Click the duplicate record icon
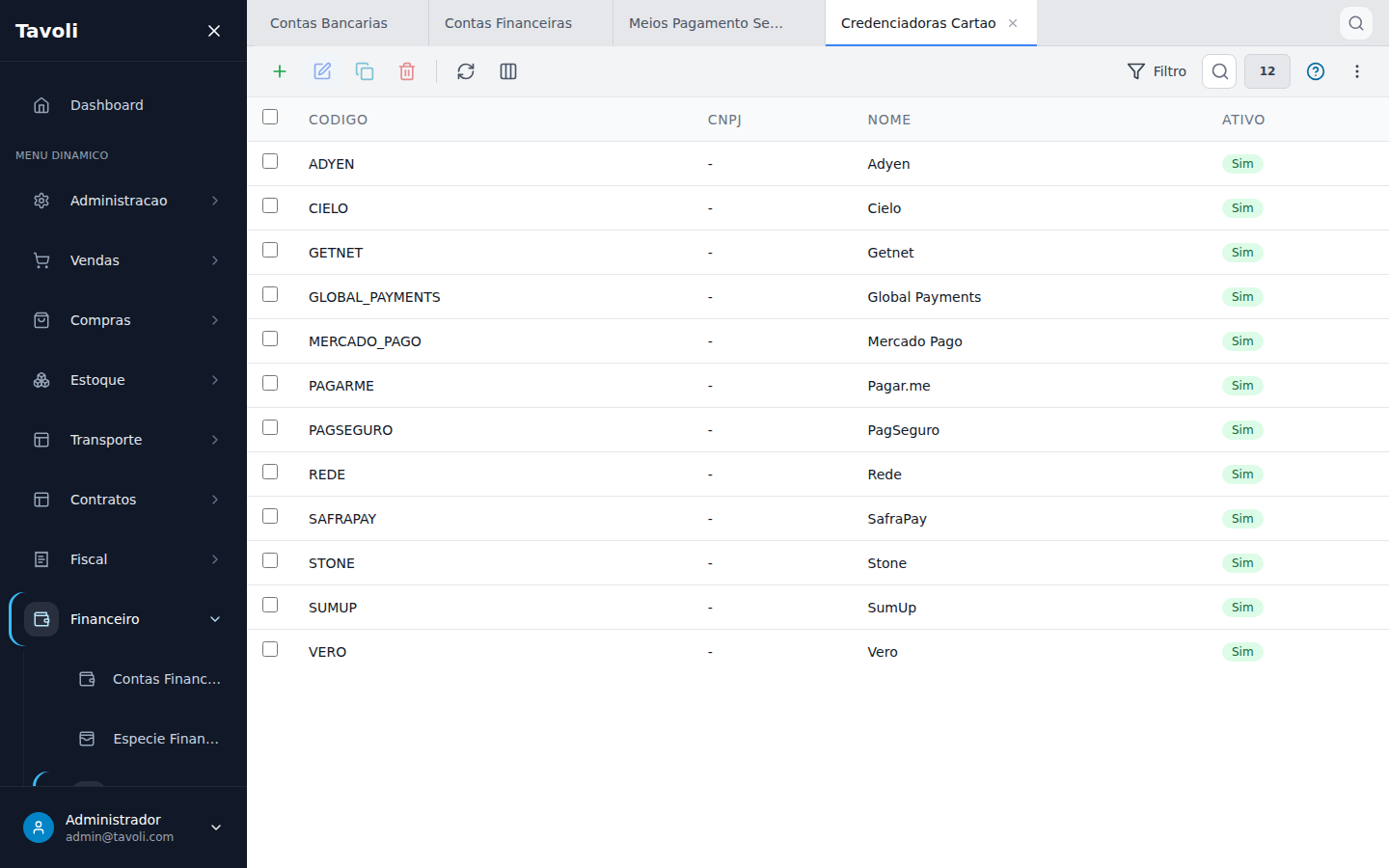This screenshot has width=1389, height=868. [365, 71]
